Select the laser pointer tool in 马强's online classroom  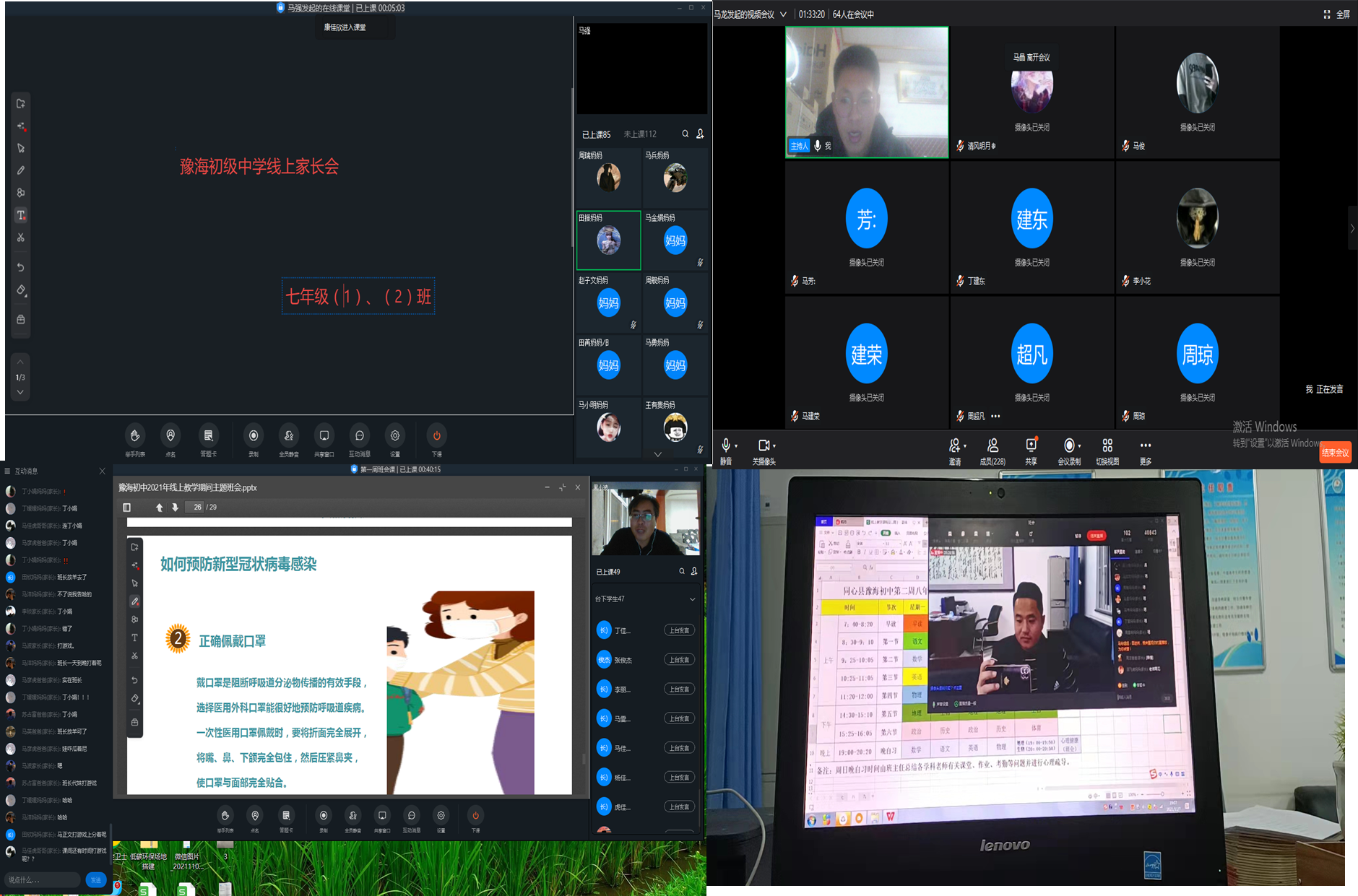[21, 126]
